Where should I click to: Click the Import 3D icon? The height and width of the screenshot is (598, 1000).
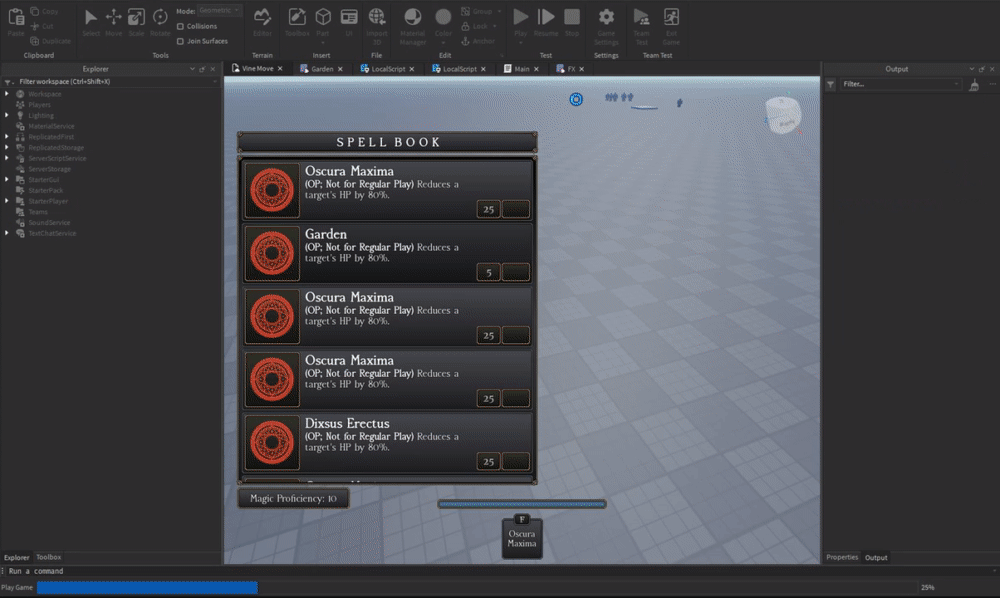point(377,17)
